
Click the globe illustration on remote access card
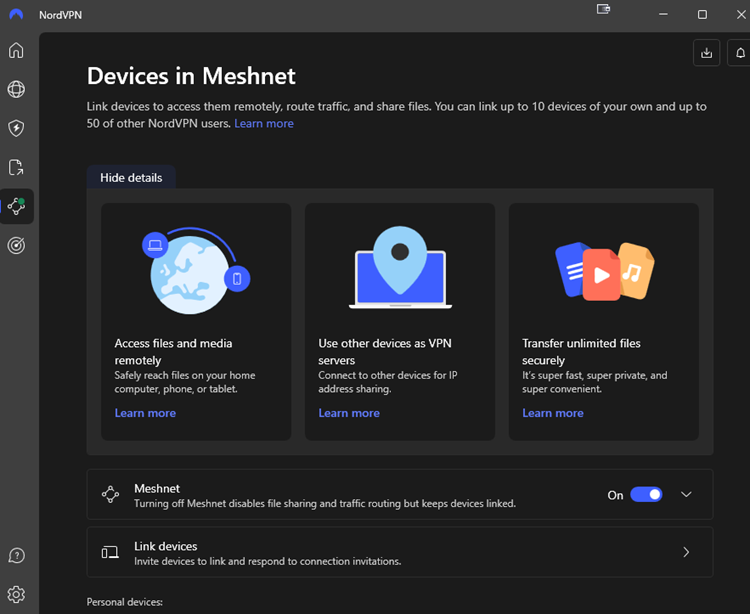point(196,271)
